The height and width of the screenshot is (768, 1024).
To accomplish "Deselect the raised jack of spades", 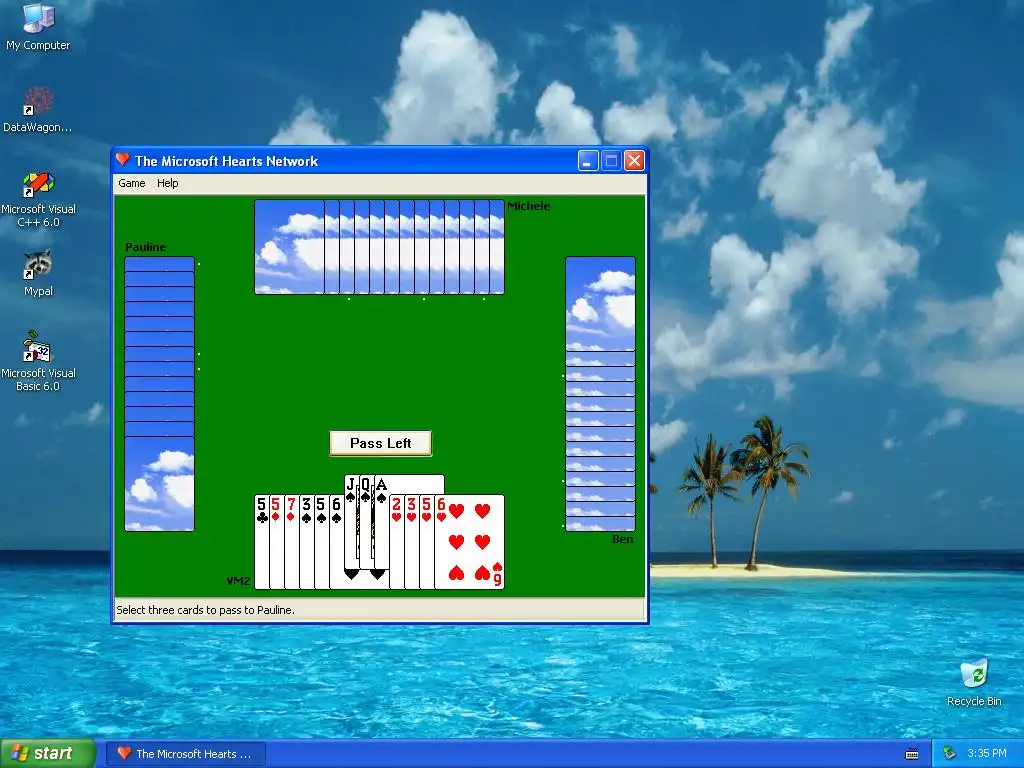I will (x=351, y=522).
